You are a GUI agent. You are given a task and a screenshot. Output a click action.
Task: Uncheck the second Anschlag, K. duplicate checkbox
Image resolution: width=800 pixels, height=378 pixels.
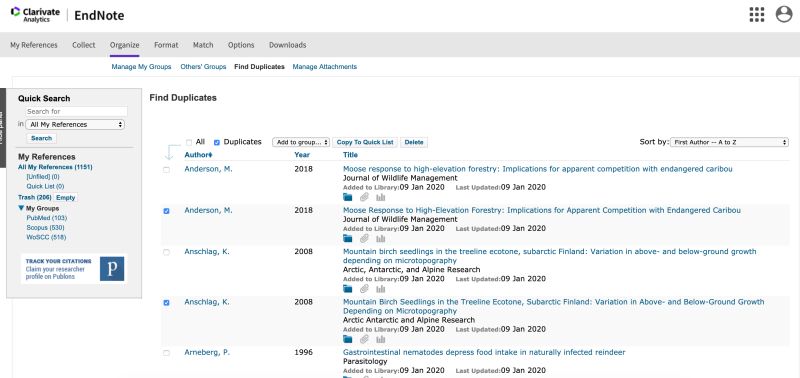pyautogui.click(x=166, y=303)
